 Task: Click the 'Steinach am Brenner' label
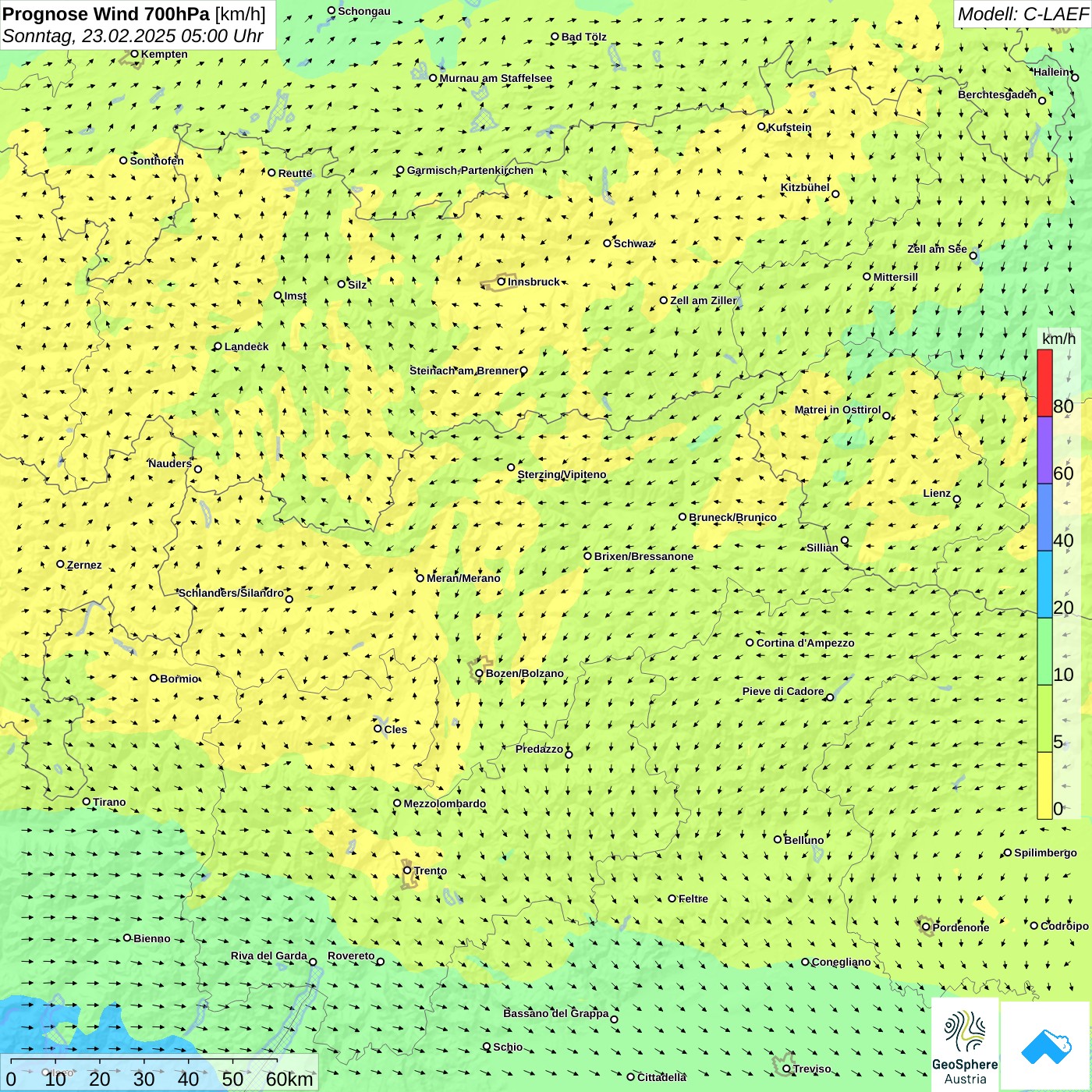pos(464,370)
